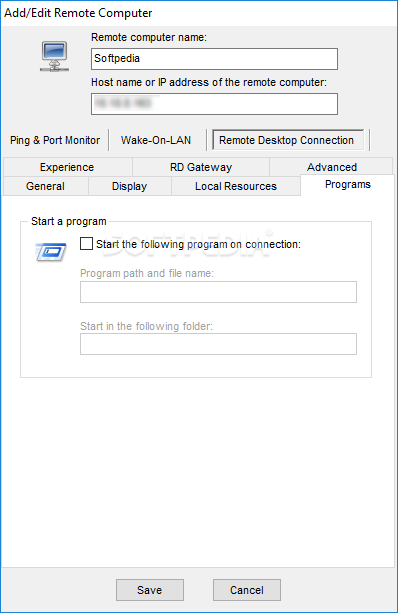
Task: Open the Advanced tab
Action: (332, 167)
